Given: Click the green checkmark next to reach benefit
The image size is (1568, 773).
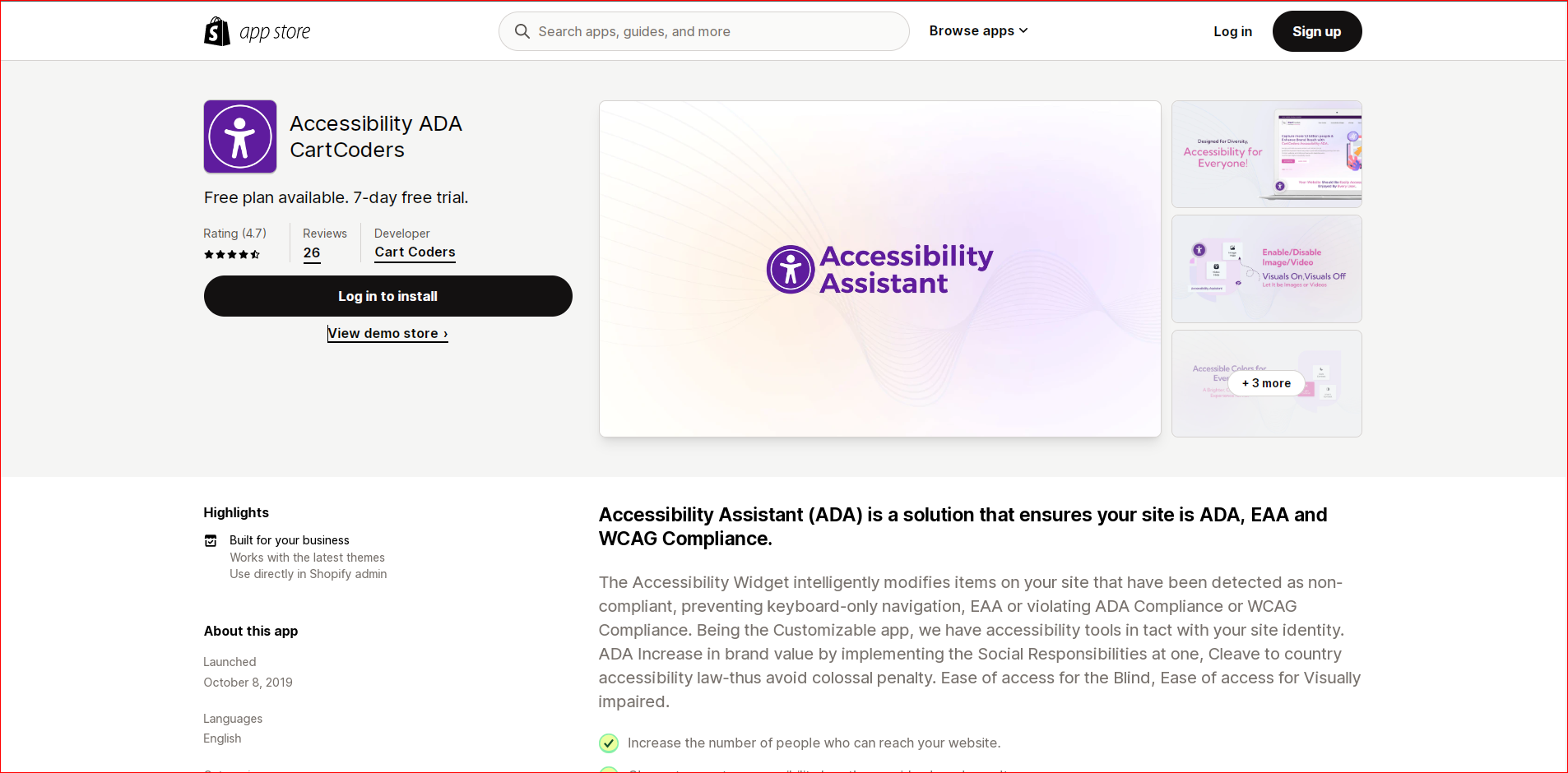Looking at the screenshot, I should pyautogui.click(x=608, y=743).
